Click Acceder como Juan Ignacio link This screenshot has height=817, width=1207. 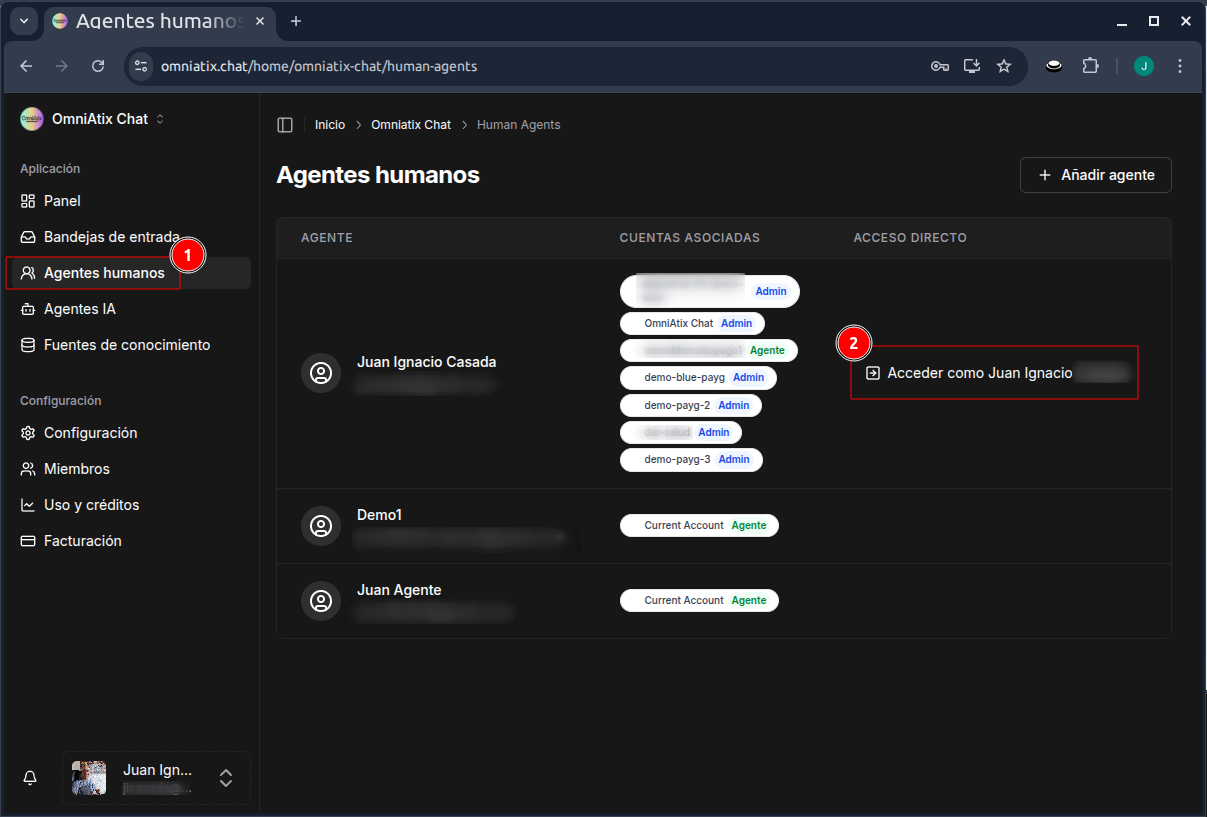[979, 373]
